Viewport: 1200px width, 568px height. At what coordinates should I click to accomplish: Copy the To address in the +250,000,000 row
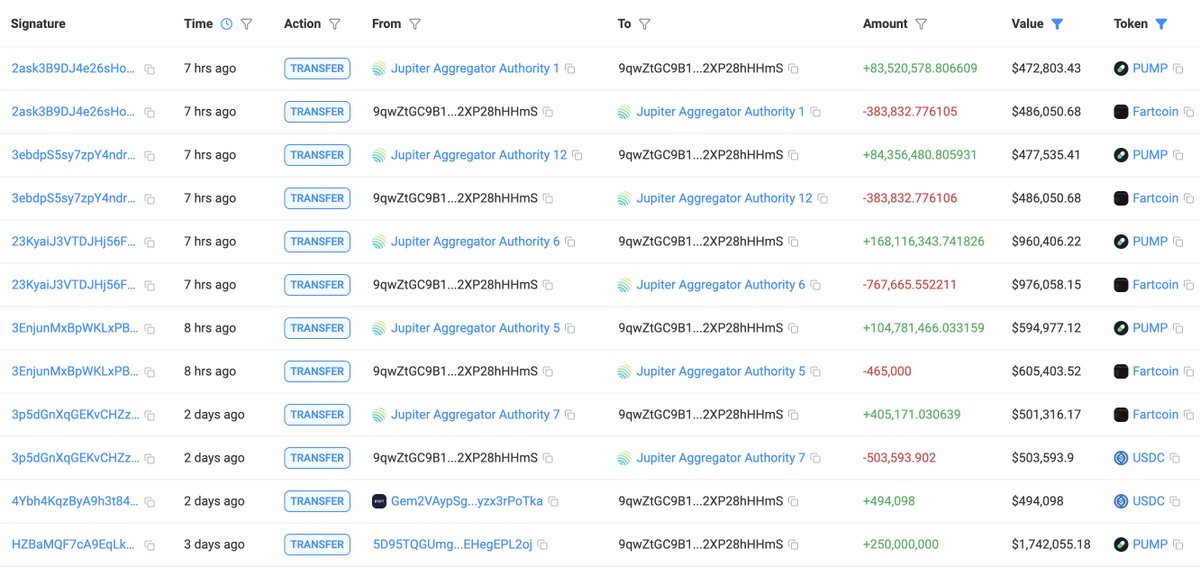793,545
